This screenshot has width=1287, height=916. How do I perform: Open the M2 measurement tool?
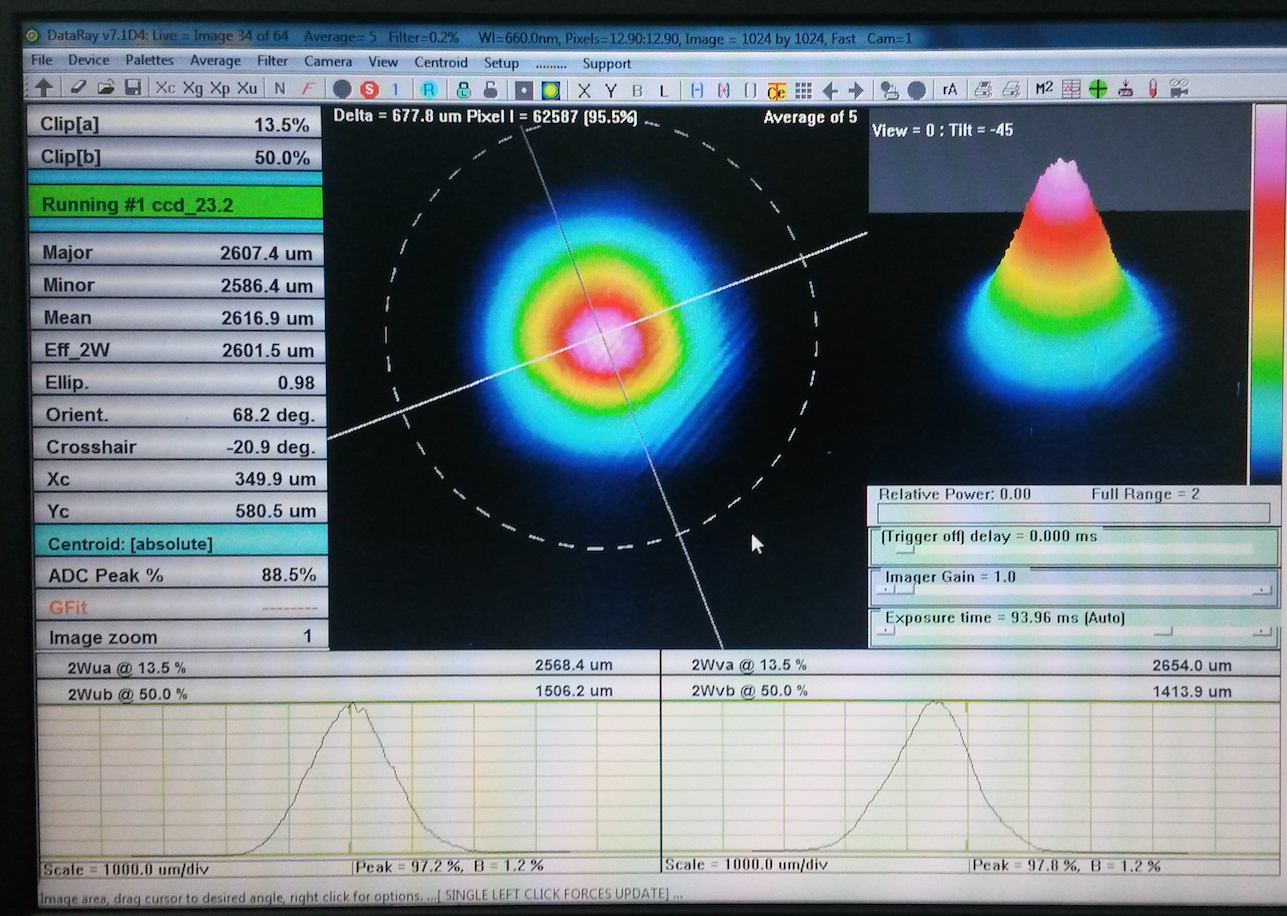coord(1044,88)
